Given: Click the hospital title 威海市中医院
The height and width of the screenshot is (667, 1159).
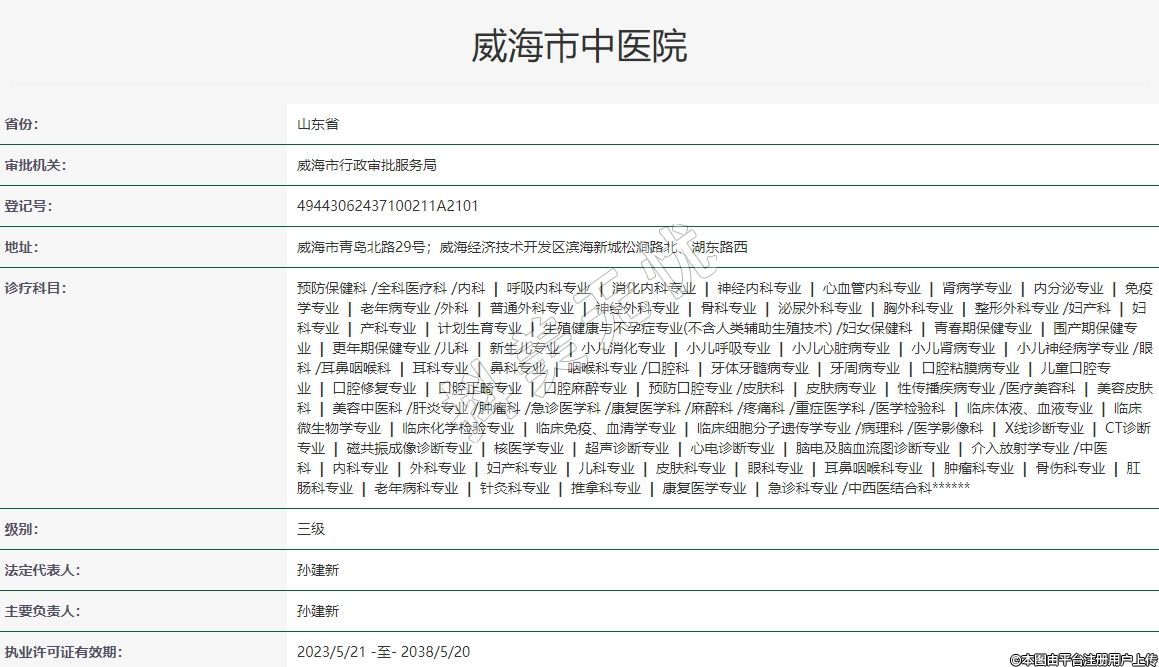Looking at the screenshot, I should point(579,47).
